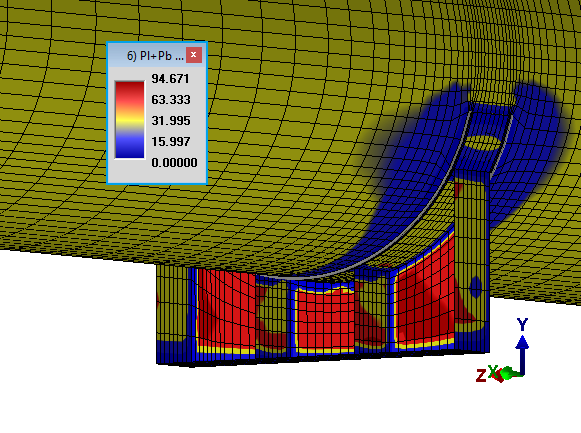The width and height of the screenshot is (581, 433).
Task: Click the dark red Z axis label
Action: [481, 375]
